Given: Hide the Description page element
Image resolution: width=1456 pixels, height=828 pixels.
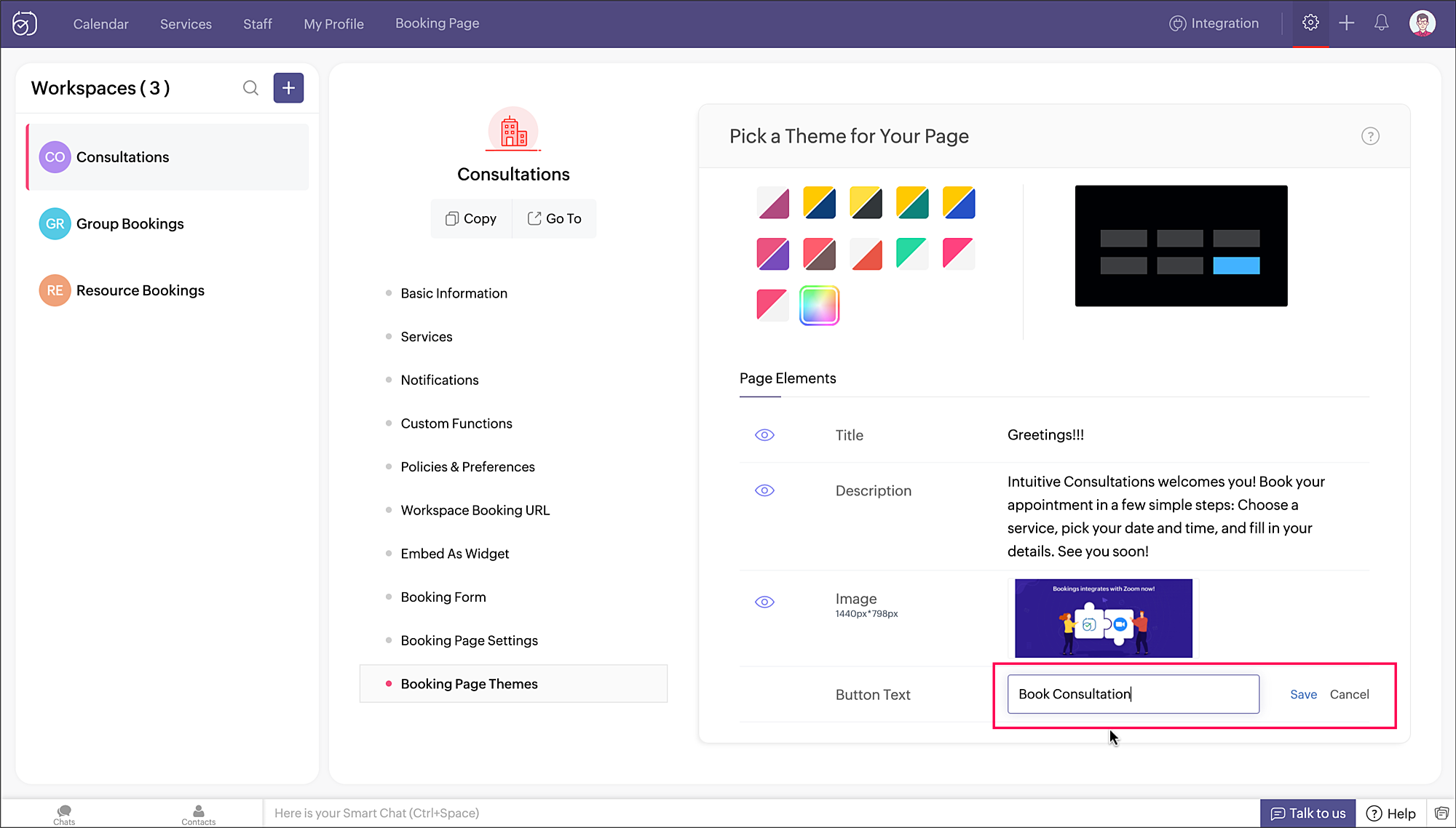Looking at the screenshot, I should tap(764, 490).
